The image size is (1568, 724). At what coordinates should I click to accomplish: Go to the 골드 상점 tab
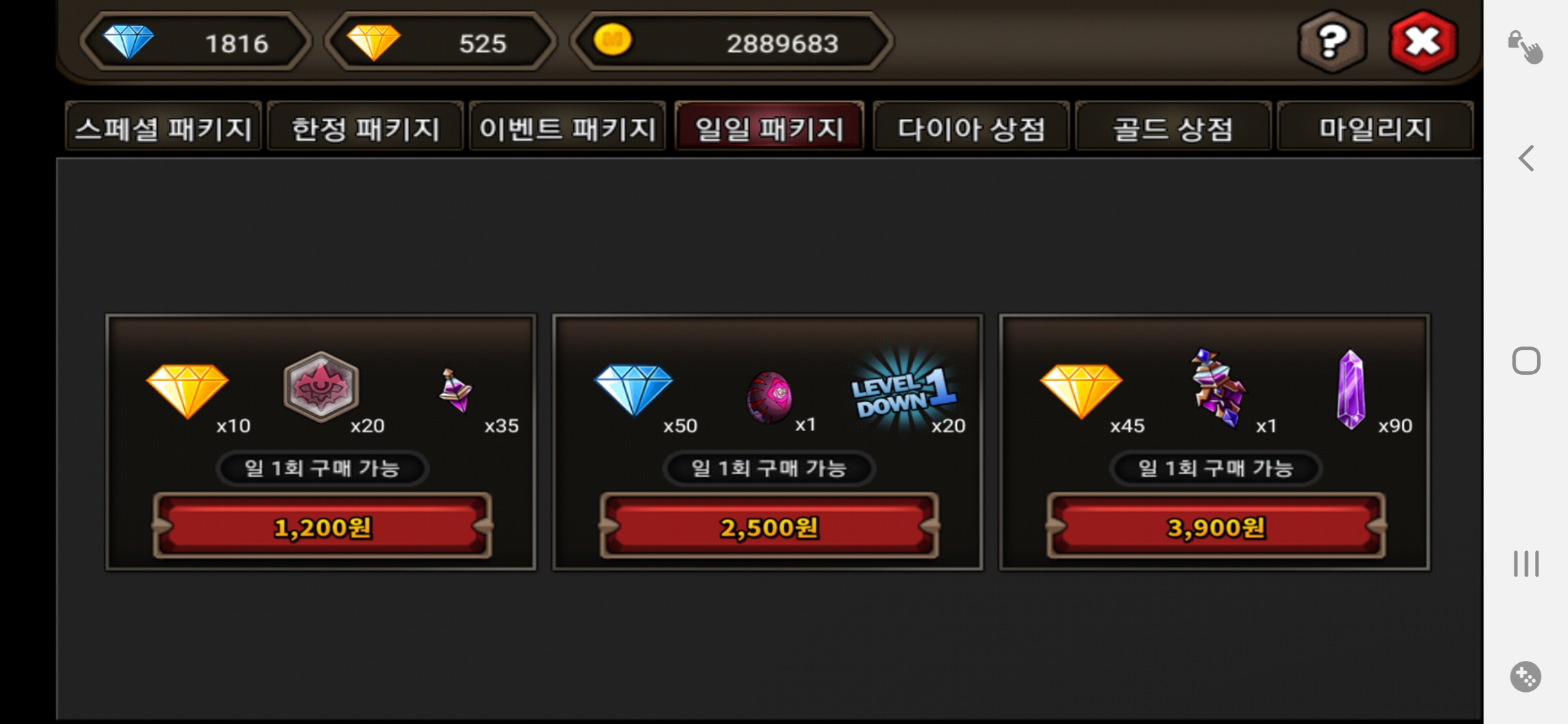coord(1173,127)
